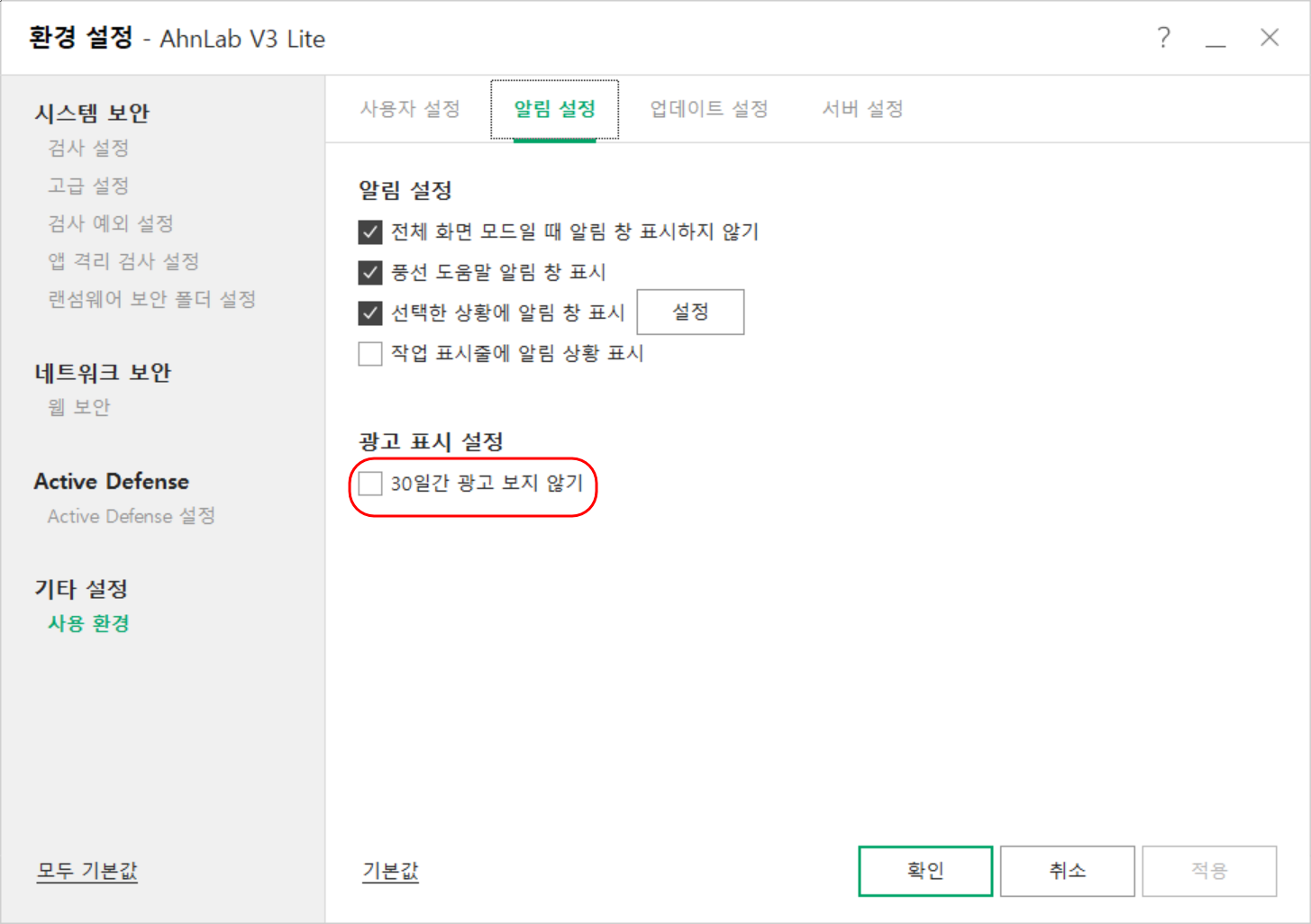1311x924 pixels.
Task: Open 고급 설정 in the sidebar
Action: 88,186
